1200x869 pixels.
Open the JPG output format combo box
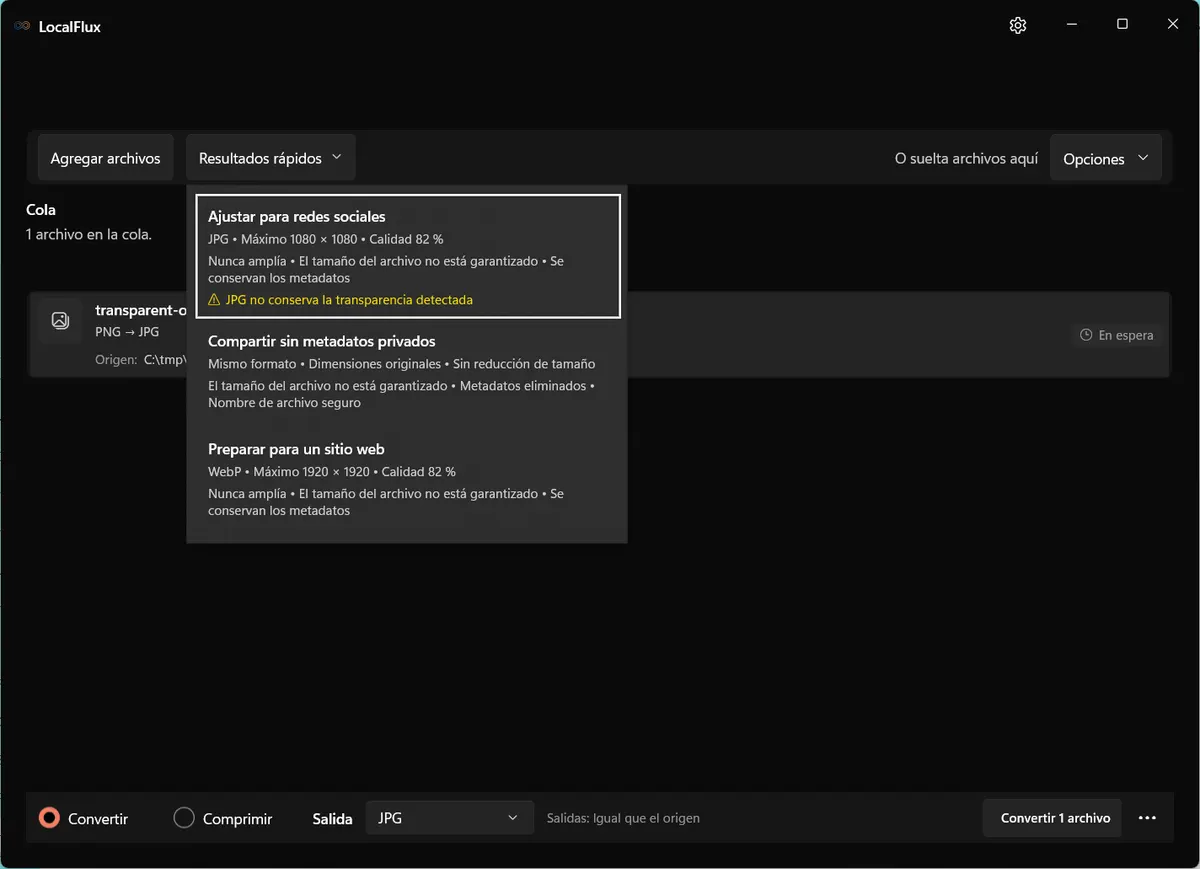(449, 818)
